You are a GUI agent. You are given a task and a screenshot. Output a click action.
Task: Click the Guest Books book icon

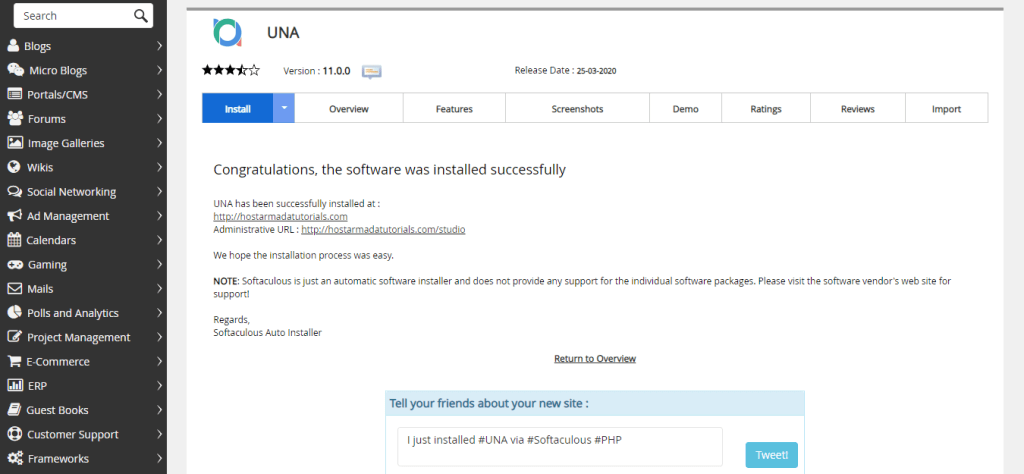tap(14, 409)
